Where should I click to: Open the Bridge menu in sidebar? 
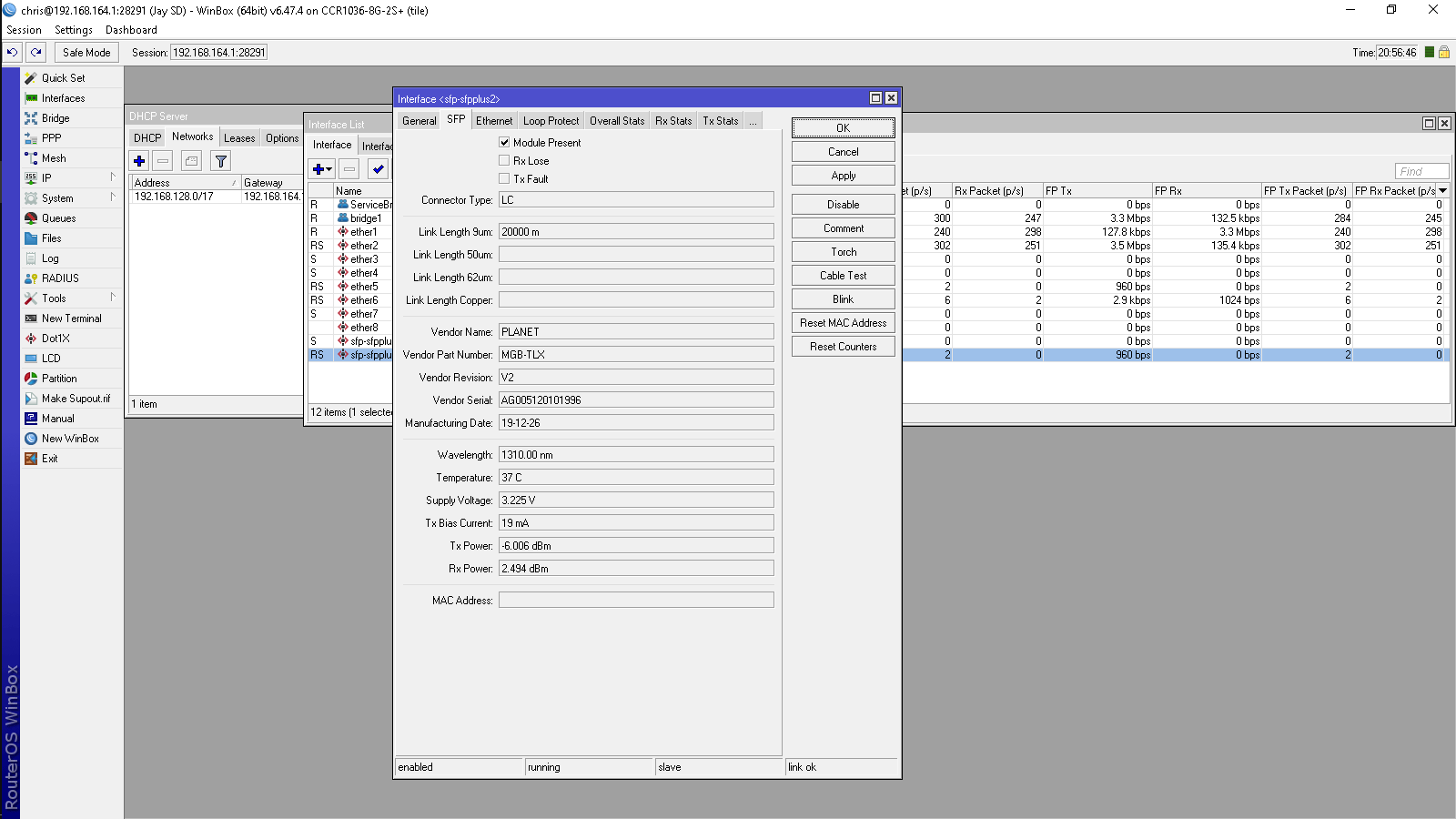[x=55, y=118]
